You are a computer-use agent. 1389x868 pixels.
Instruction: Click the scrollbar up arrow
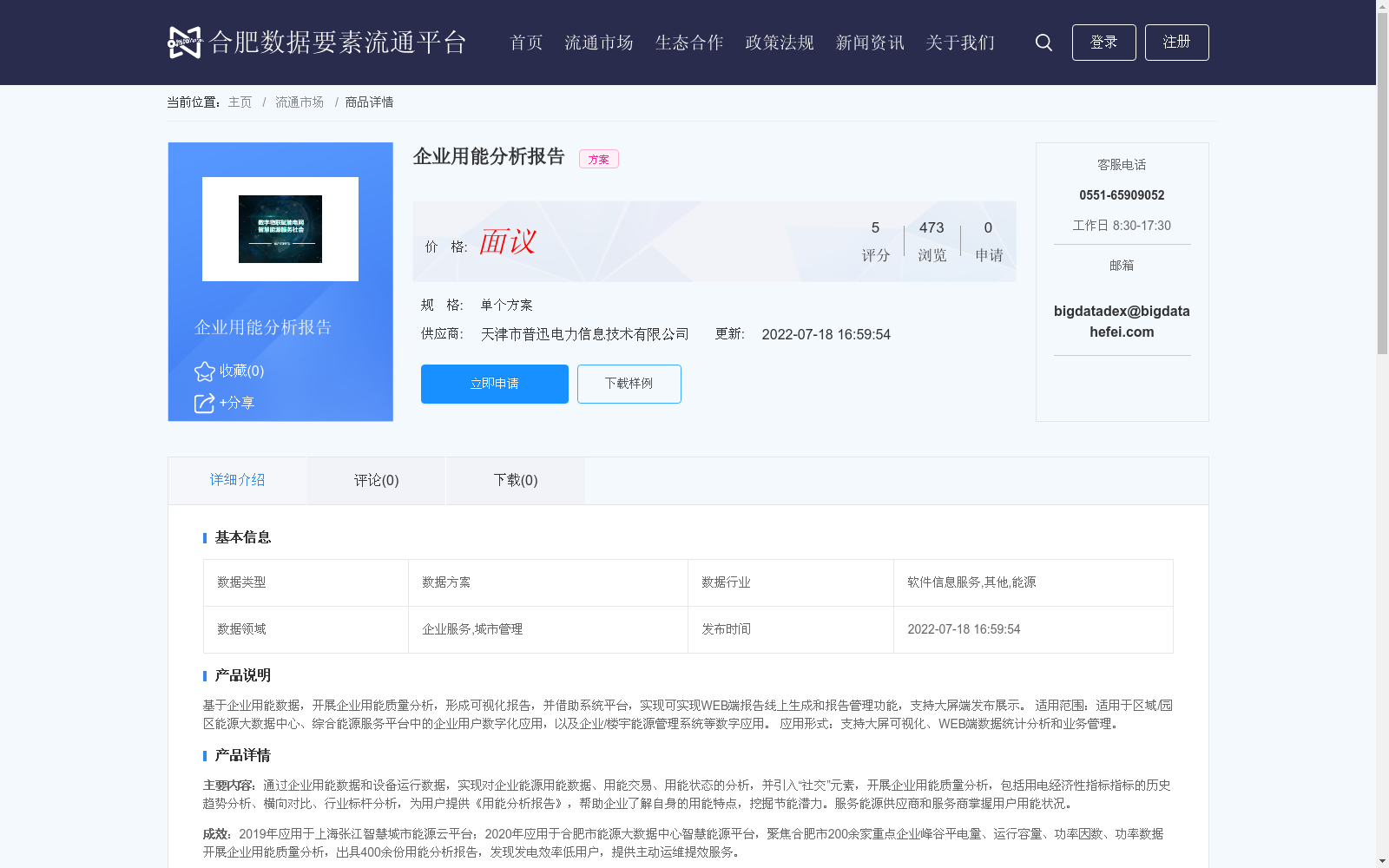click(x=1382, y=6)
